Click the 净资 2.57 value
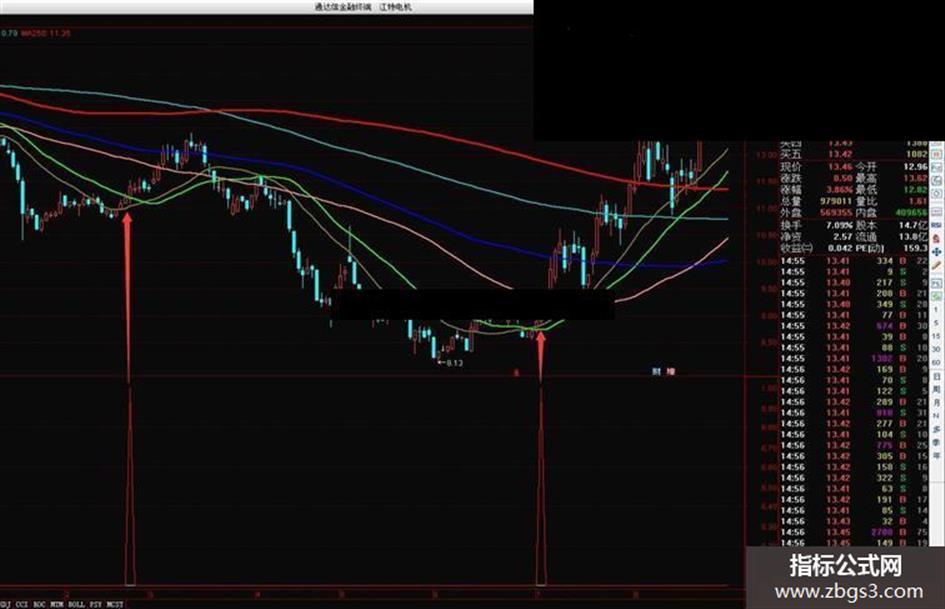945x609 pixels. [x=843, y=236]
